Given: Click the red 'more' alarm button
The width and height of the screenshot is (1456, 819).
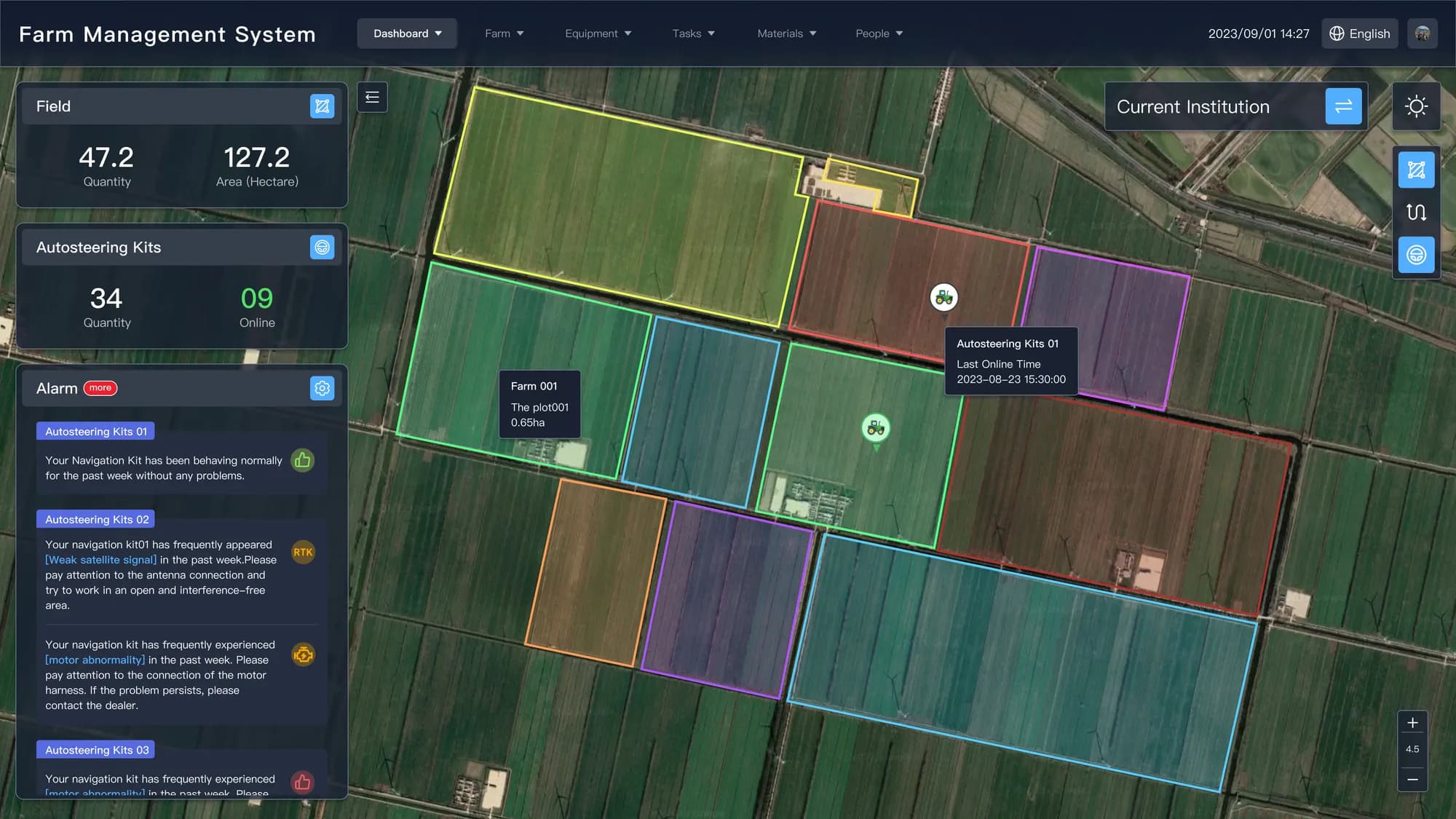Looking at the screenshot, I should 100,388.
